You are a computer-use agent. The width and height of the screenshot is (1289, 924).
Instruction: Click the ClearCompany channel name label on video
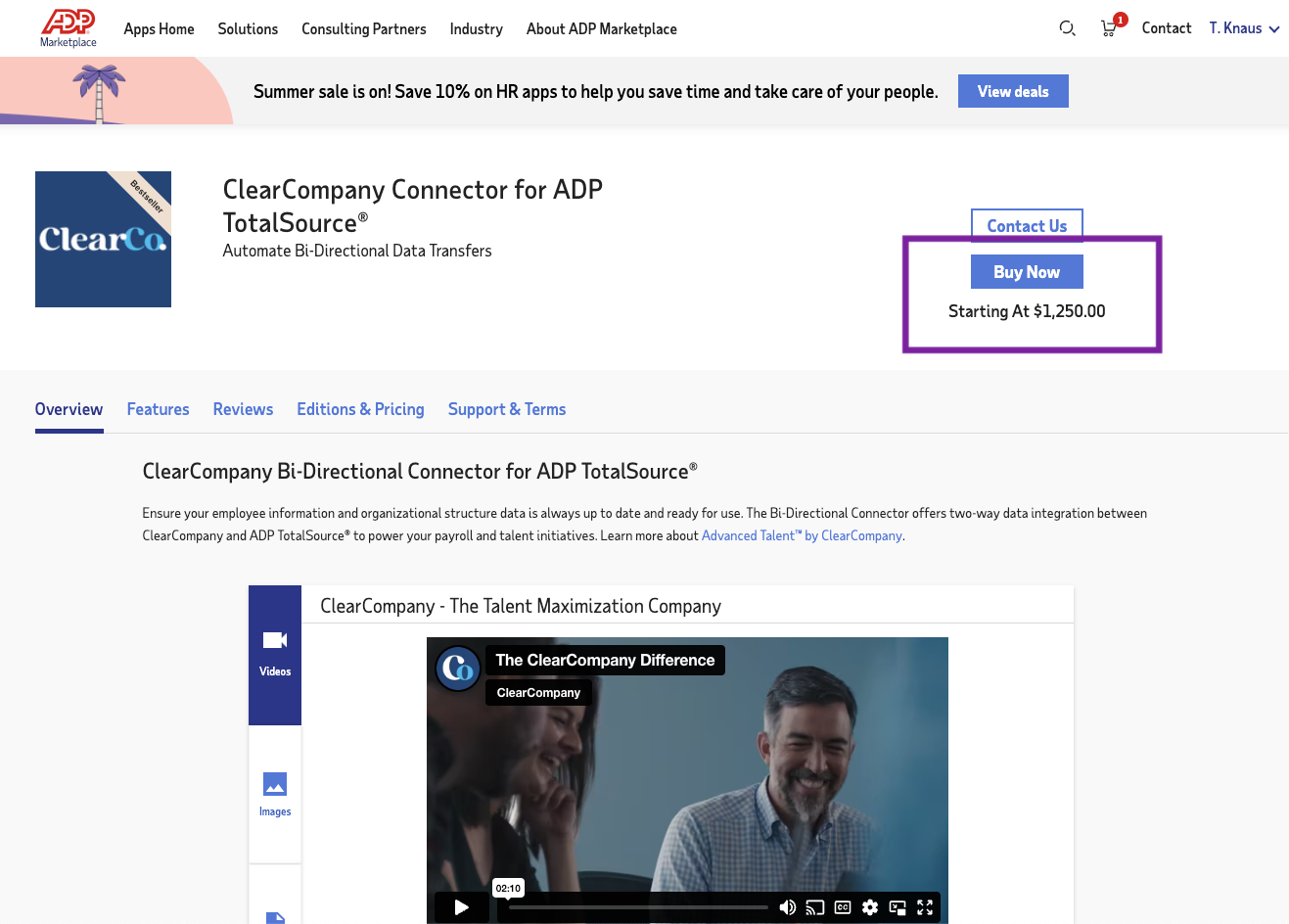(538, 692)
